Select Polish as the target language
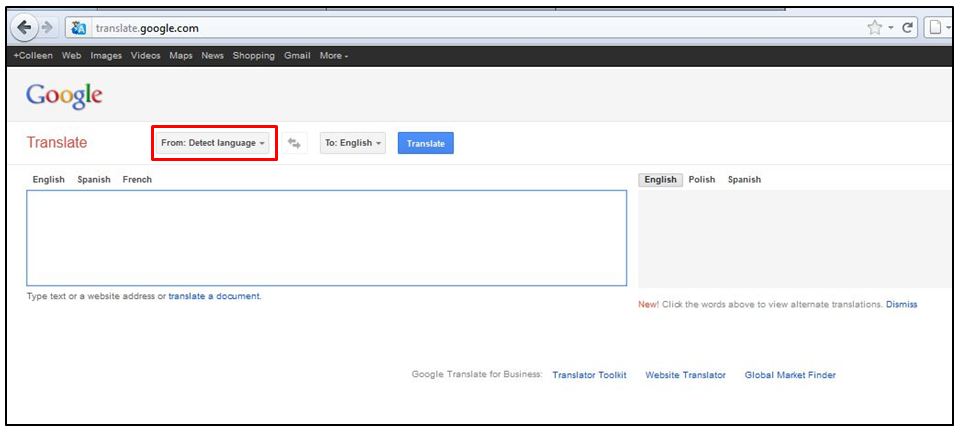 click(x=702, y=180)
